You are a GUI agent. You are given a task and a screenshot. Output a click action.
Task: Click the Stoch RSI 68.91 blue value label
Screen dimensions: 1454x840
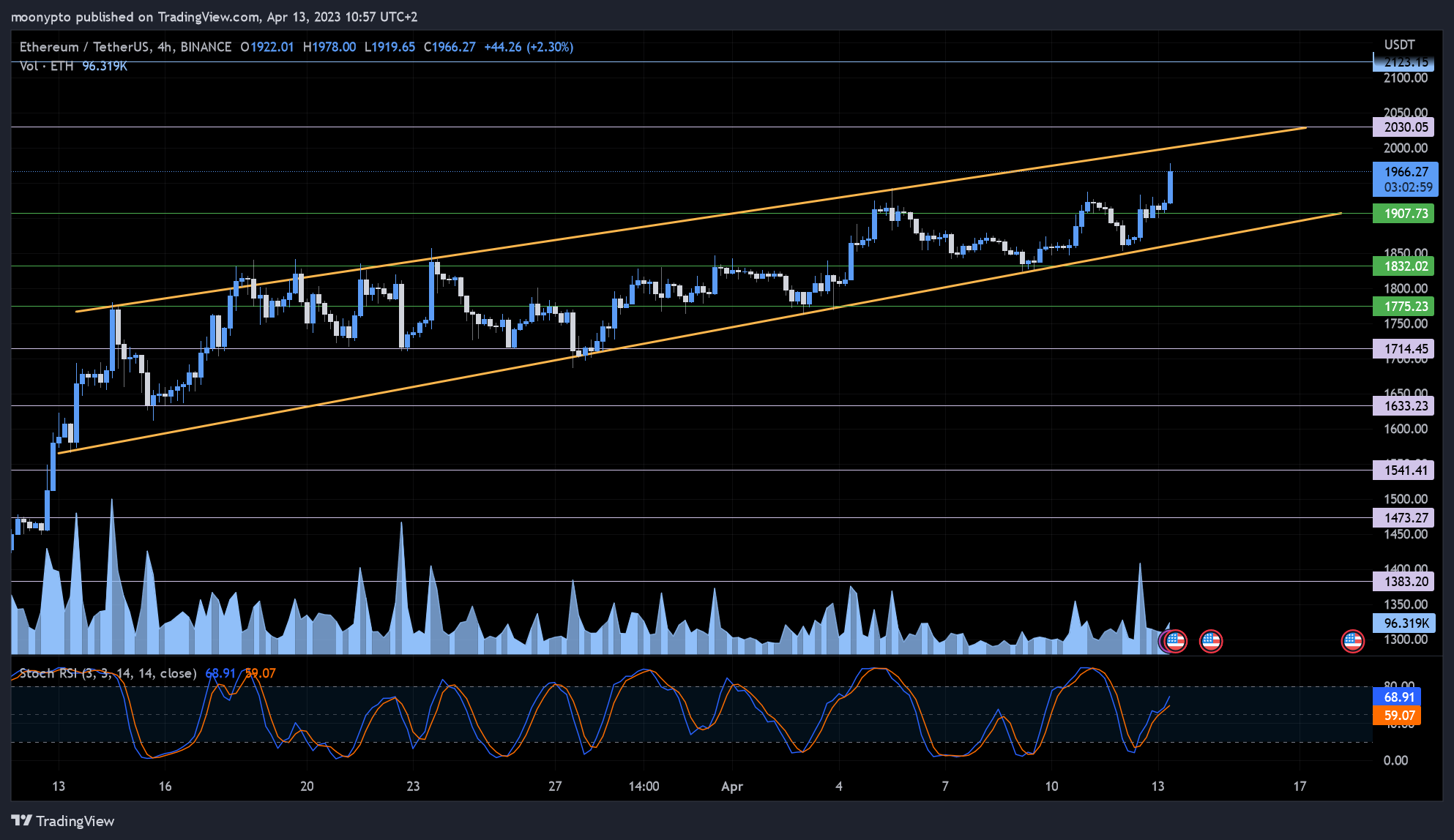(x=1397, y=697)
